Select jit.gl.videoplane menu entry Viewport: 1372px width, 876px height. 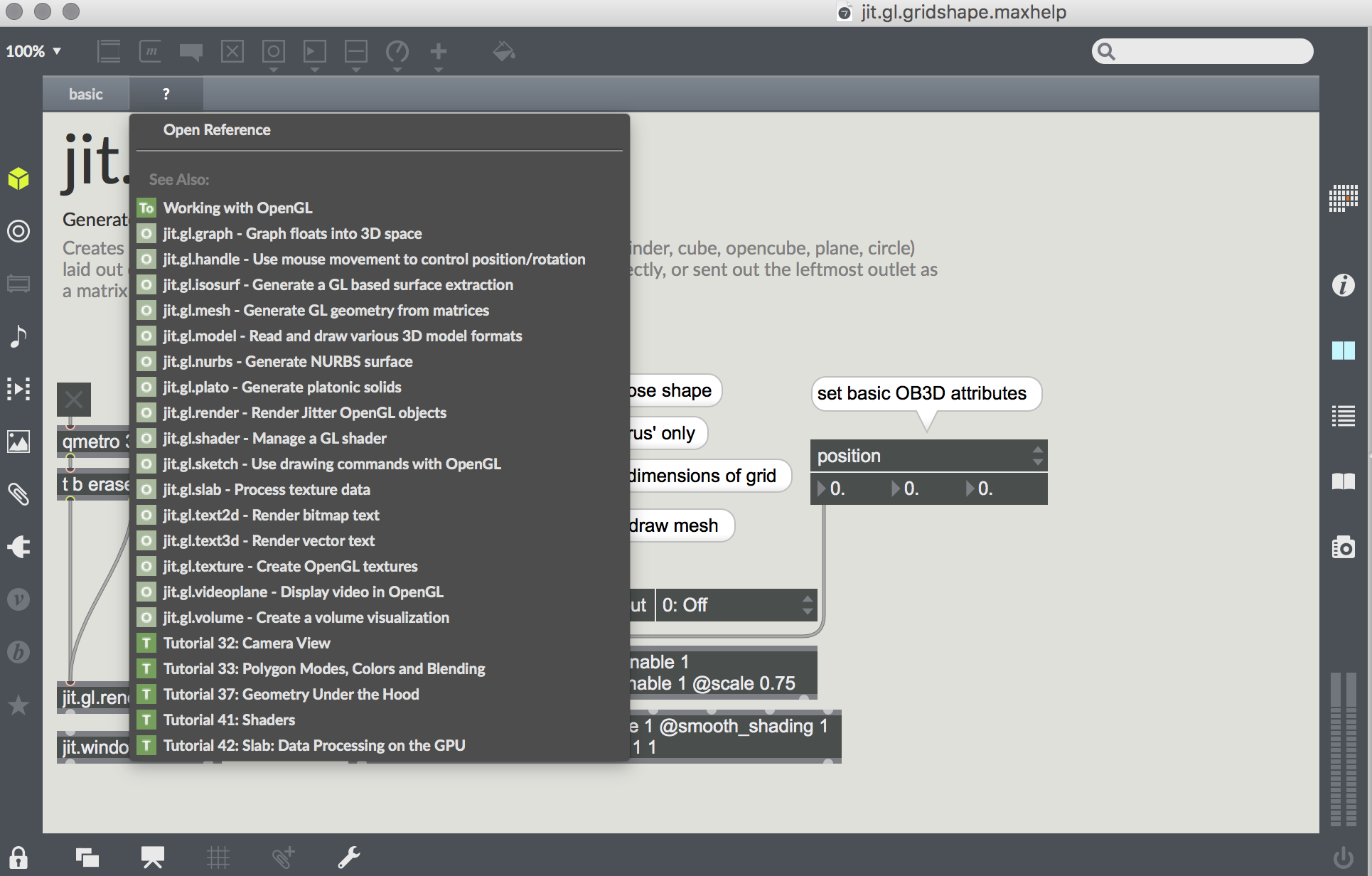click(380, 592)
